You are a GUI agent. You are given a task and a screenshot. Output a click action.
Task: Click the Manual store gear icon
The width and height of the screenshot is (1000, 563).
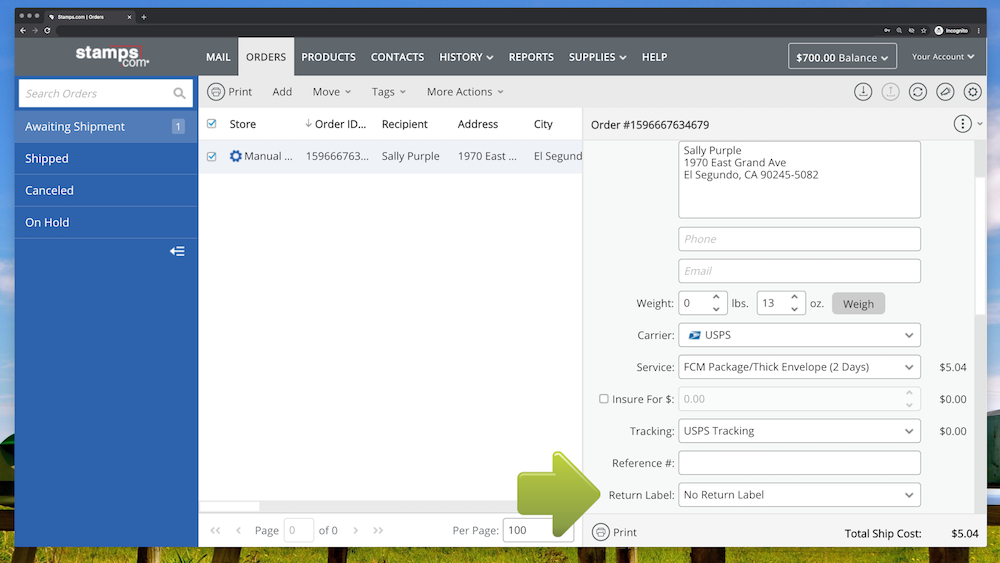[236, 156]
